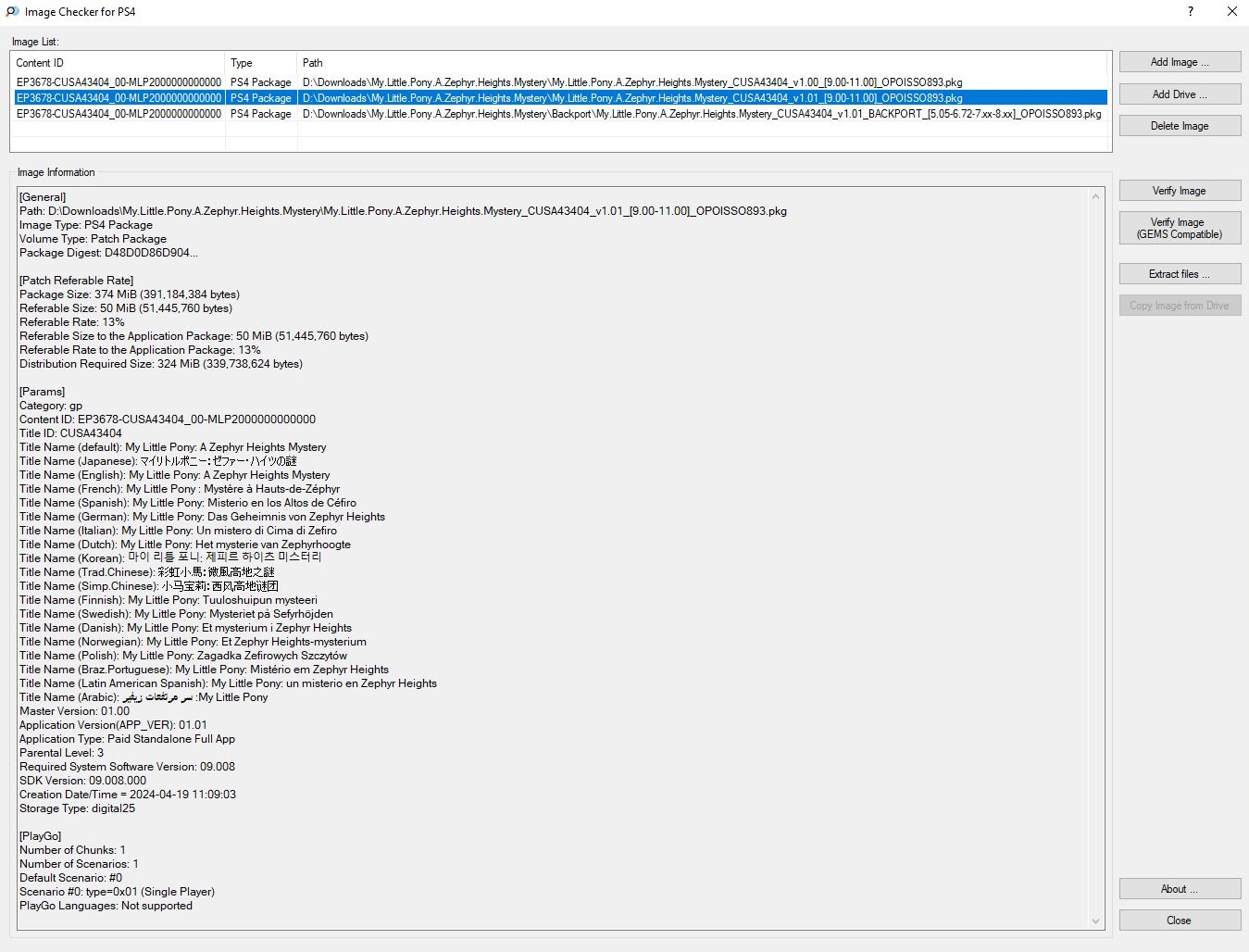
Task: Click Verify Image (GEMS Compatible) button
Action: (1180, 228)
